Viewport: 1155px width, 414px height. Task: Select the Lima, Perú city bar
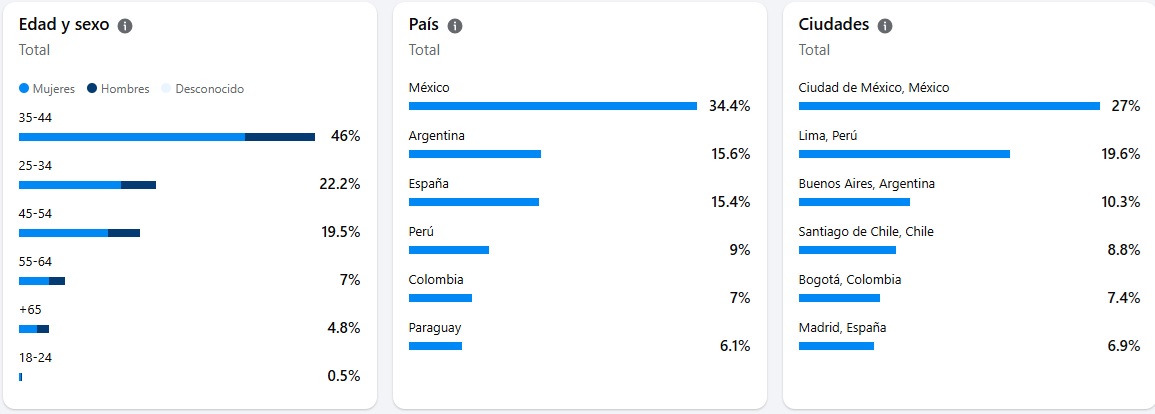tap(904, 154)
